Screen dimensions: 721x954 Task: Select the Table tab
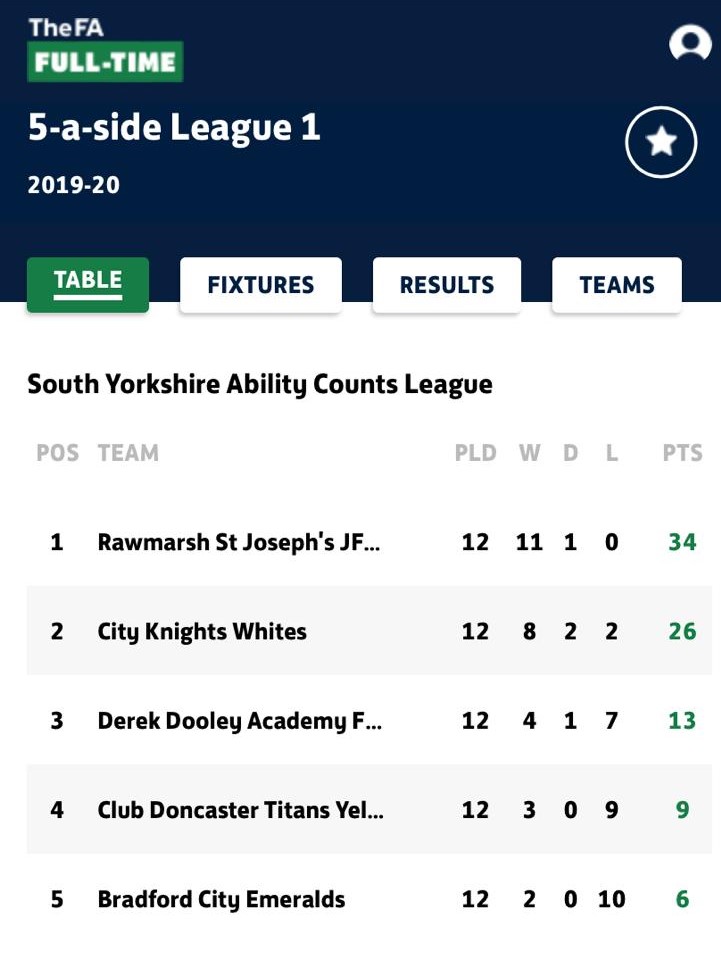click(x=88, y=285)
